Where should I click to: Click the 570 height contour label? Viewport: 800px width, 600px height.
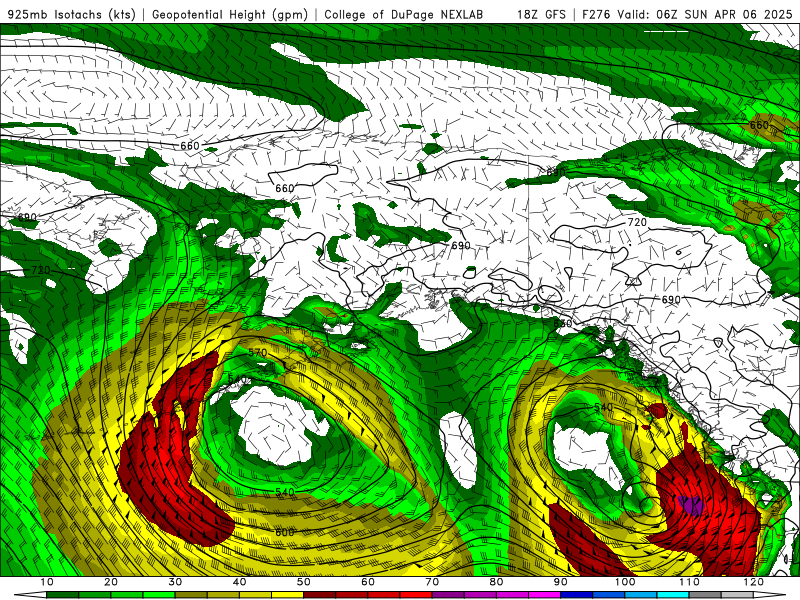coord(258,353)
